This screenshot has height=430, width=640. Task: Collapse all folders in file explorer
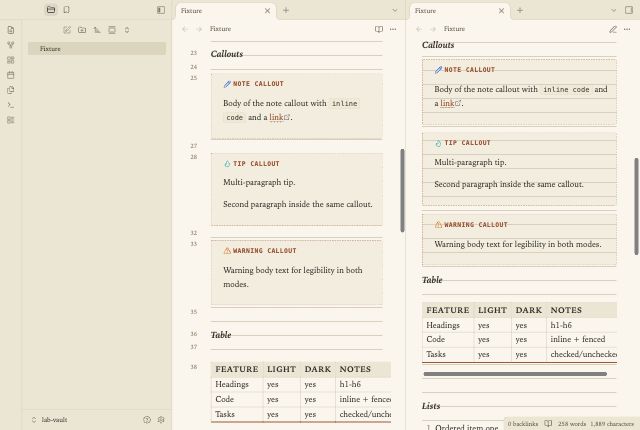coord(127,30)
